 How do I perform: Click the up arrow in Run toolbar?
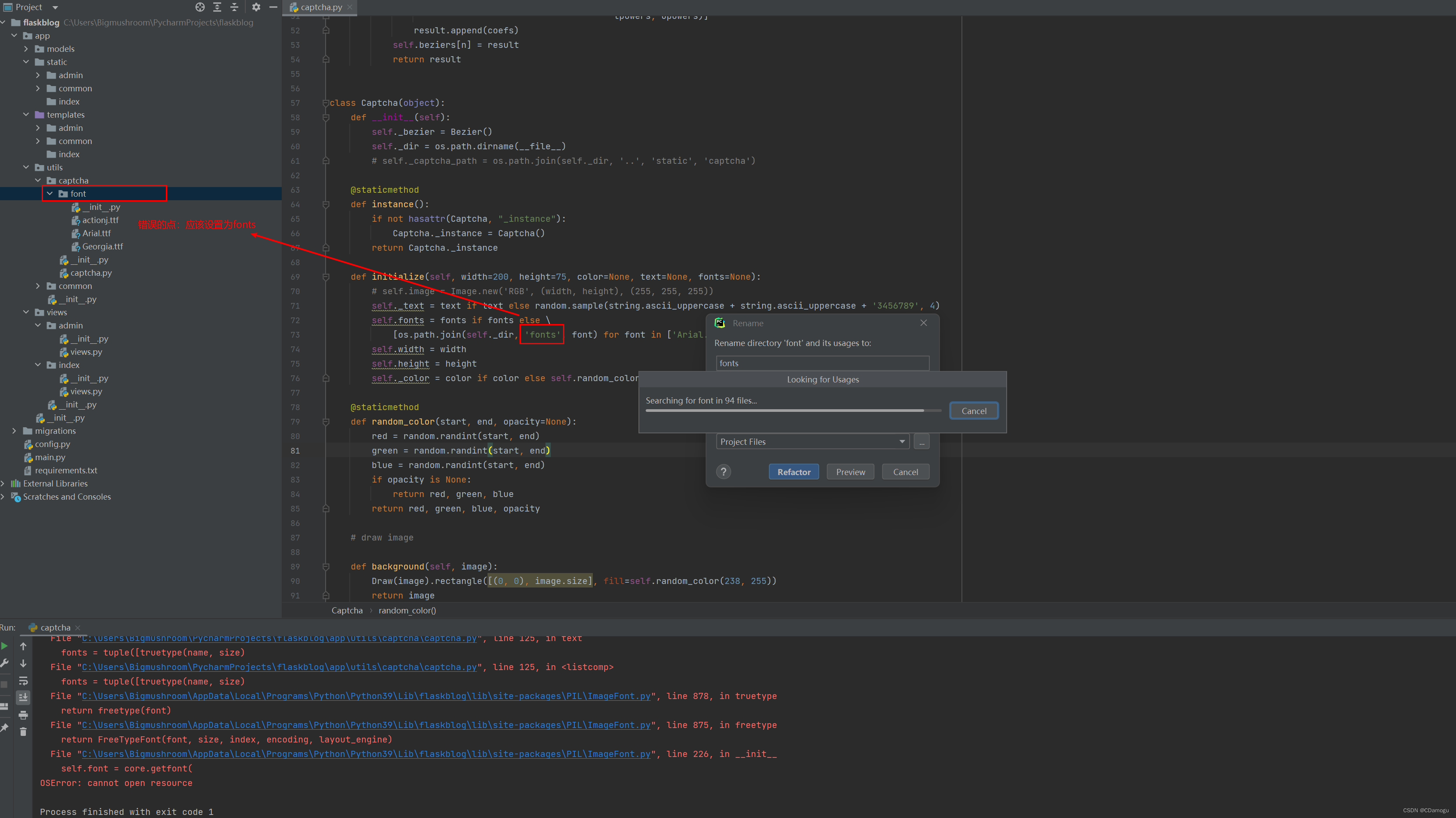(23, 646)
